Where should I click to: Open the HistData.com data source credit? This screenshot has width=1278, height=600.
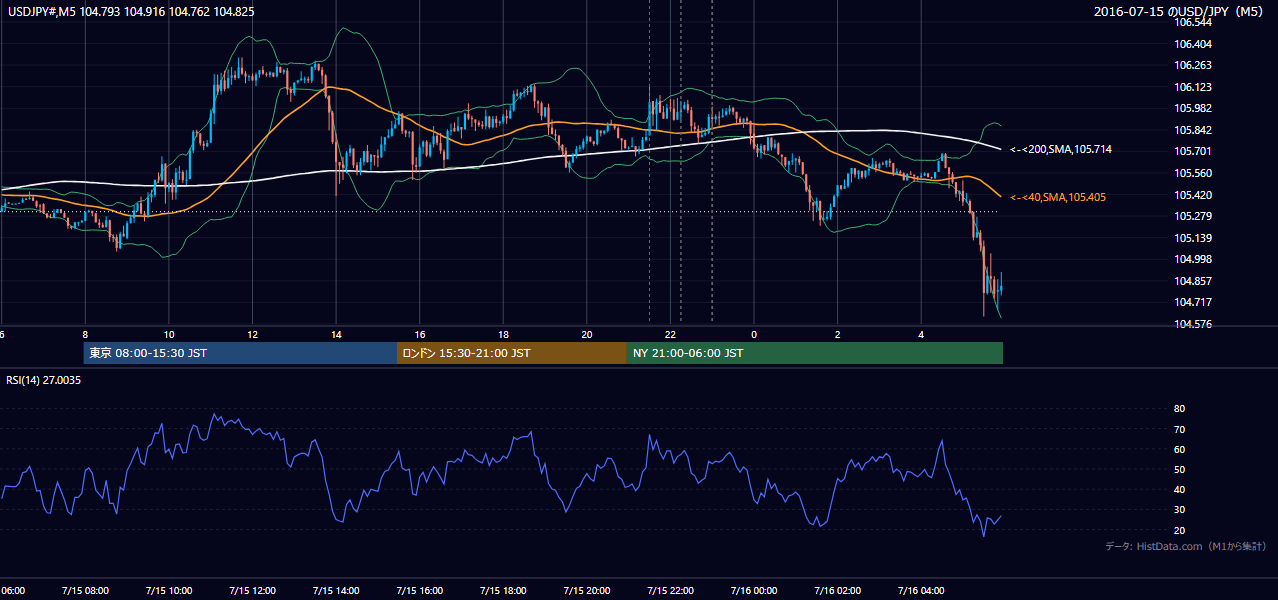click(x=1185, y=546)
